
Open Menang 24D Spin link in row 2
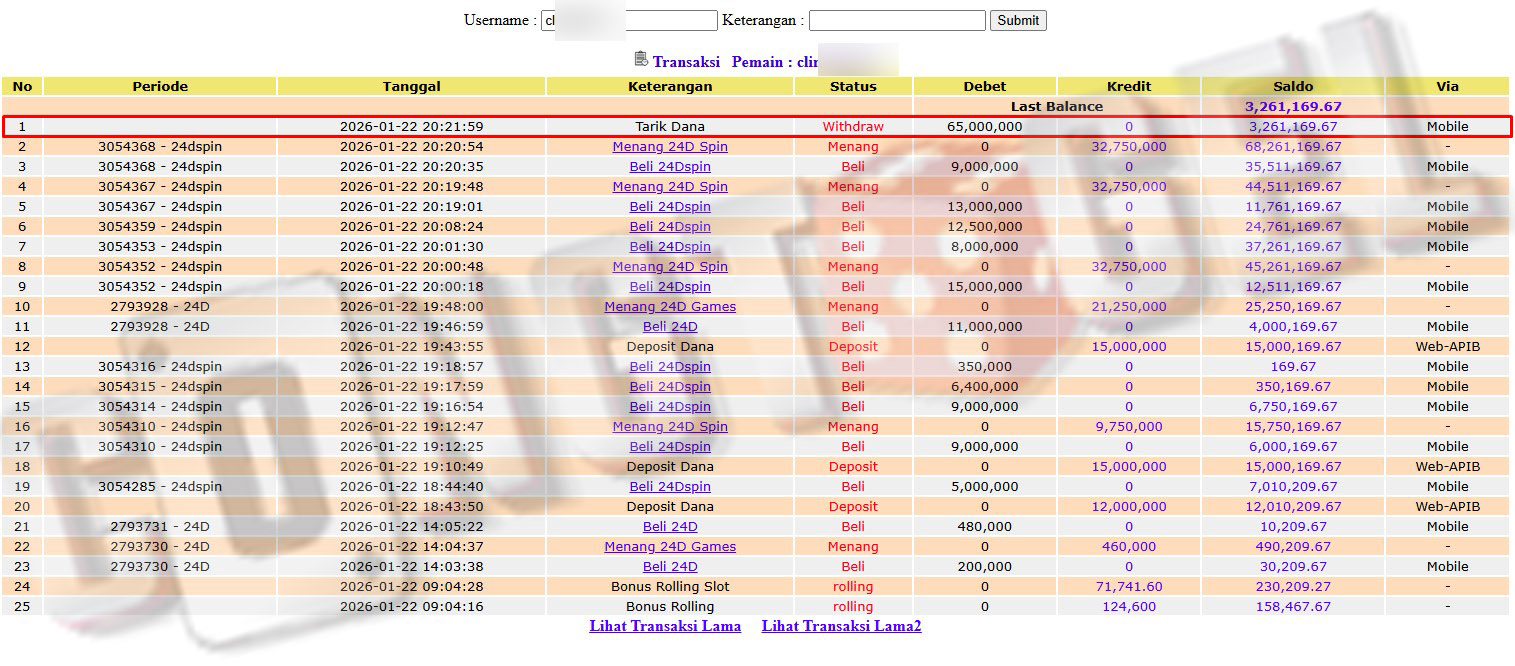click(670, 147)
